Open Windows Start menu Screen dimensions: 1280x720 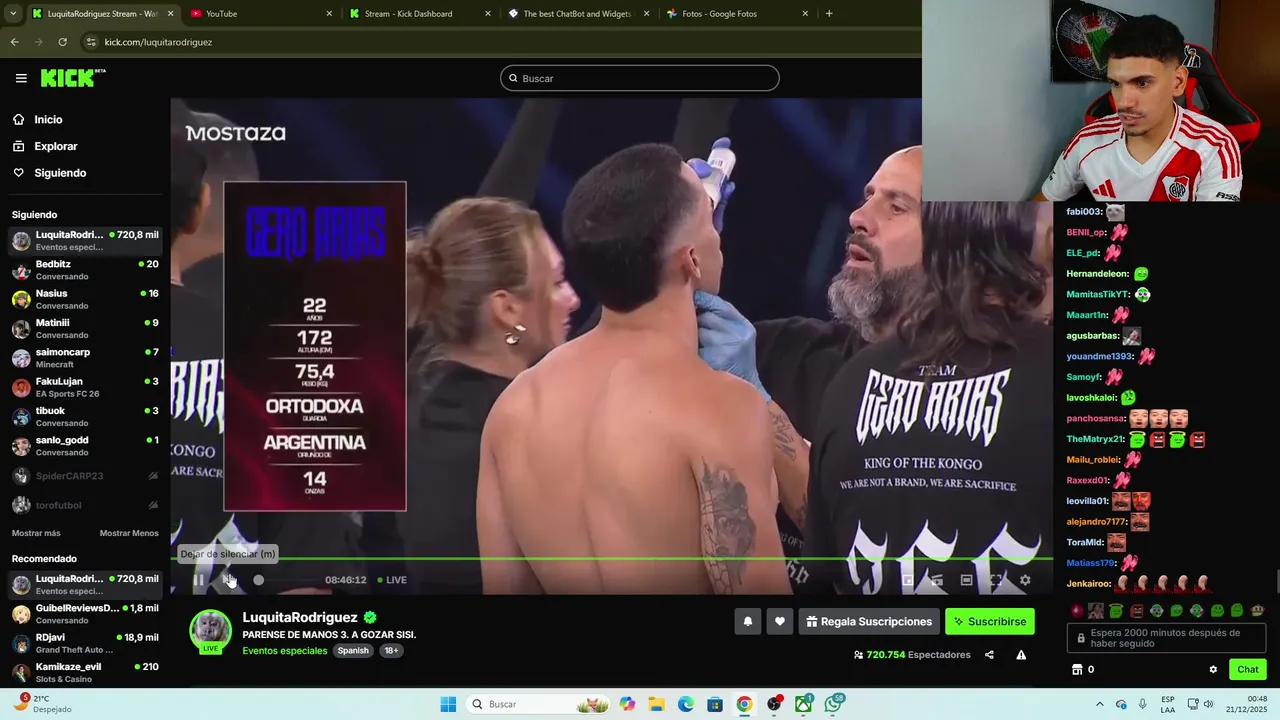448,704
